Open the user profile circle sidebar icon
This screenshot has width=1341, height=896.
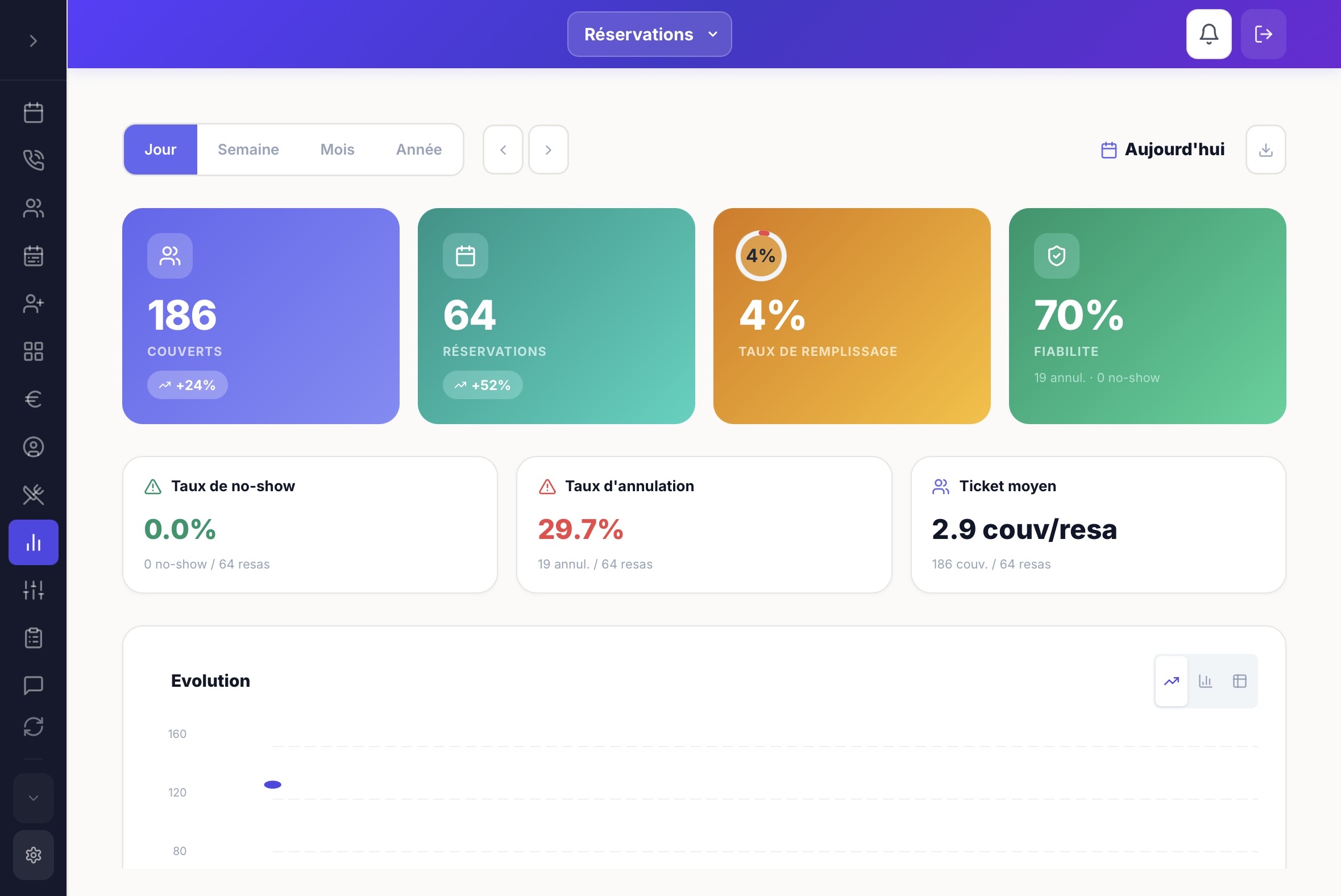tap(33, 447)
